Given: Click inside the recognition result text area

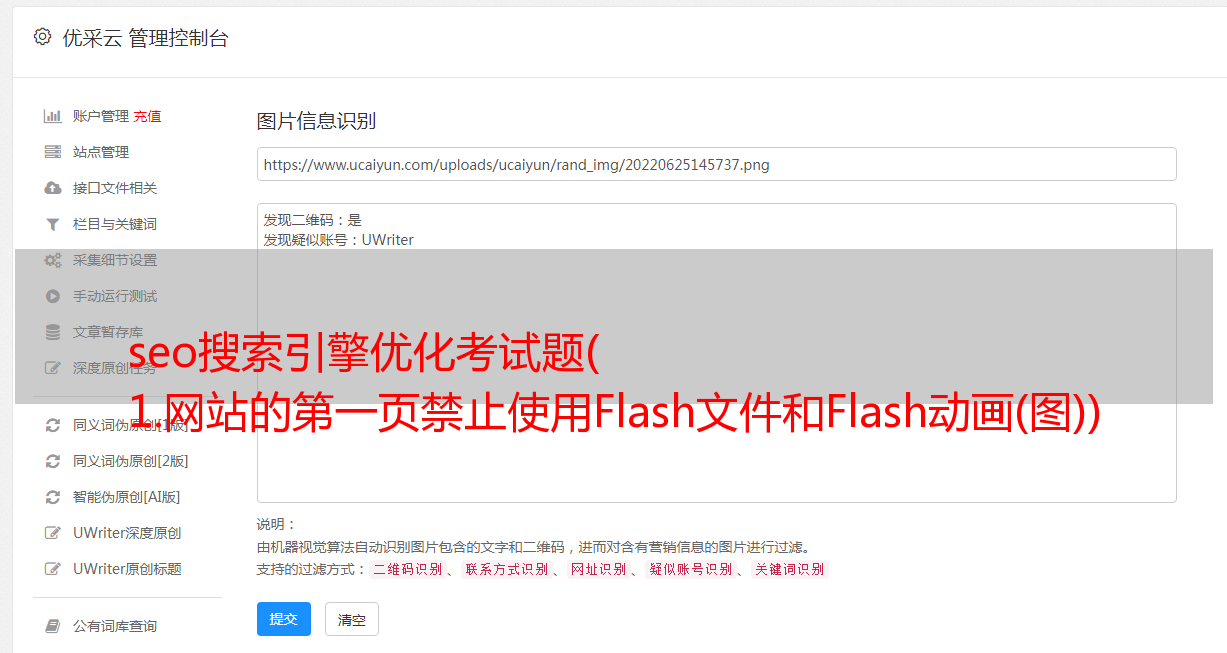Looking at the screenshot, I should [716, 352].
